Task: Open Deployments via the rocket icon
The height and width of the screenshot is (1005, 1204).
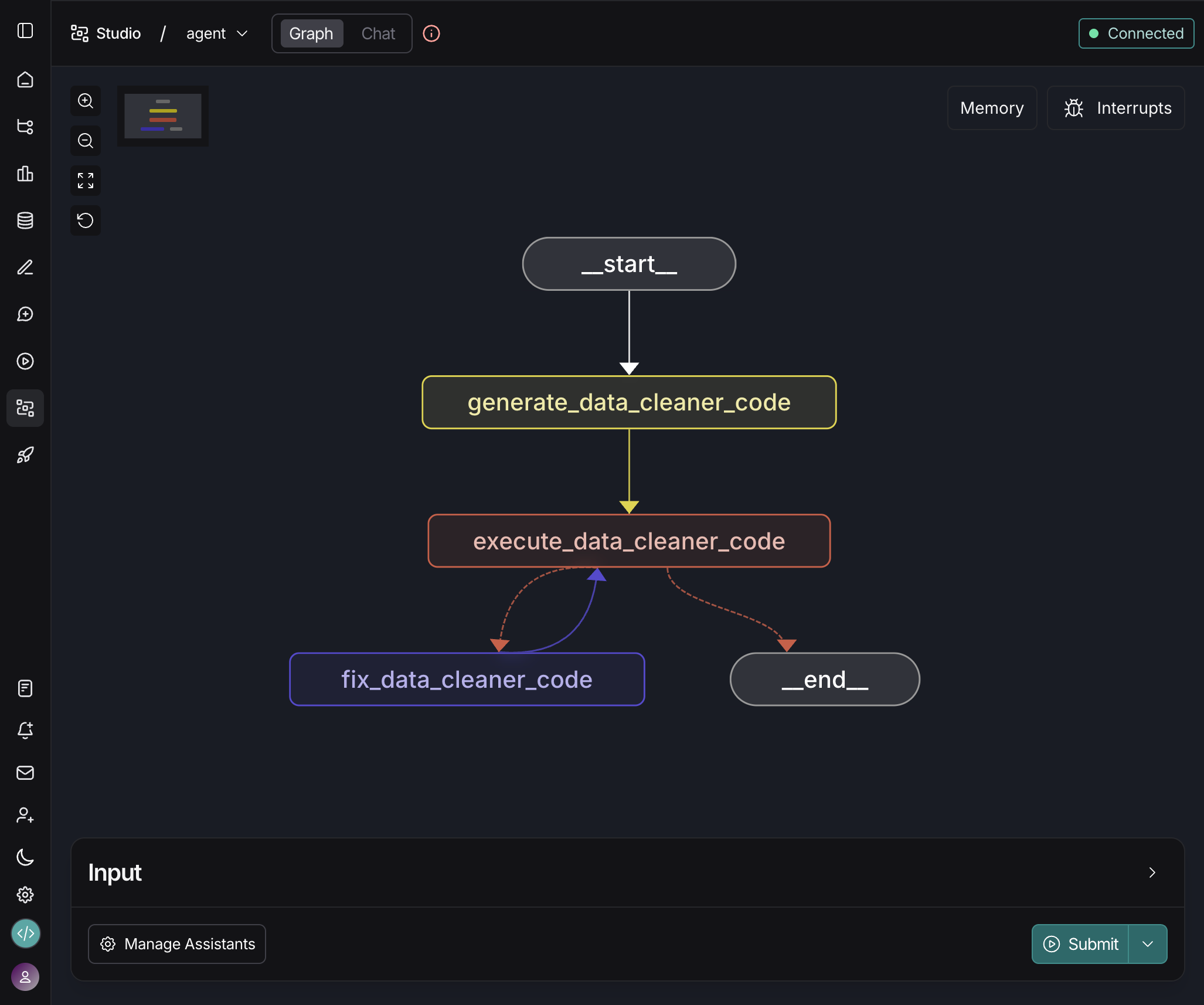Action: pos(25,455)
